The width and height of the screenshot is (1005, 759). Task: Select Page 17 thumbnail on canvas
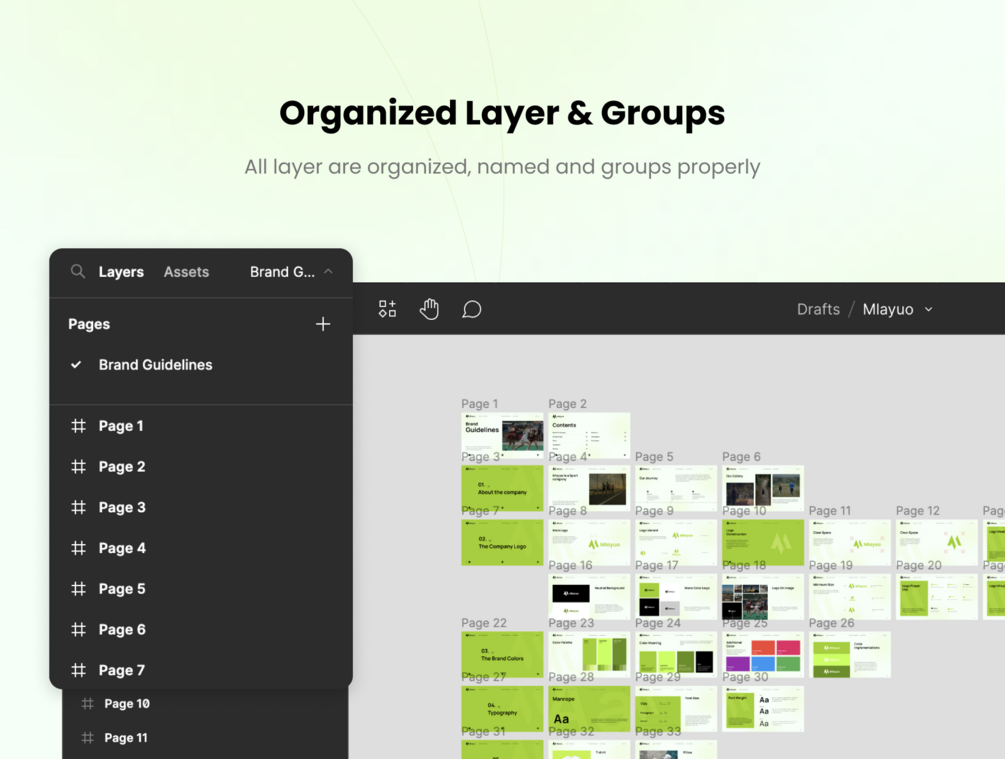[676, 597]
